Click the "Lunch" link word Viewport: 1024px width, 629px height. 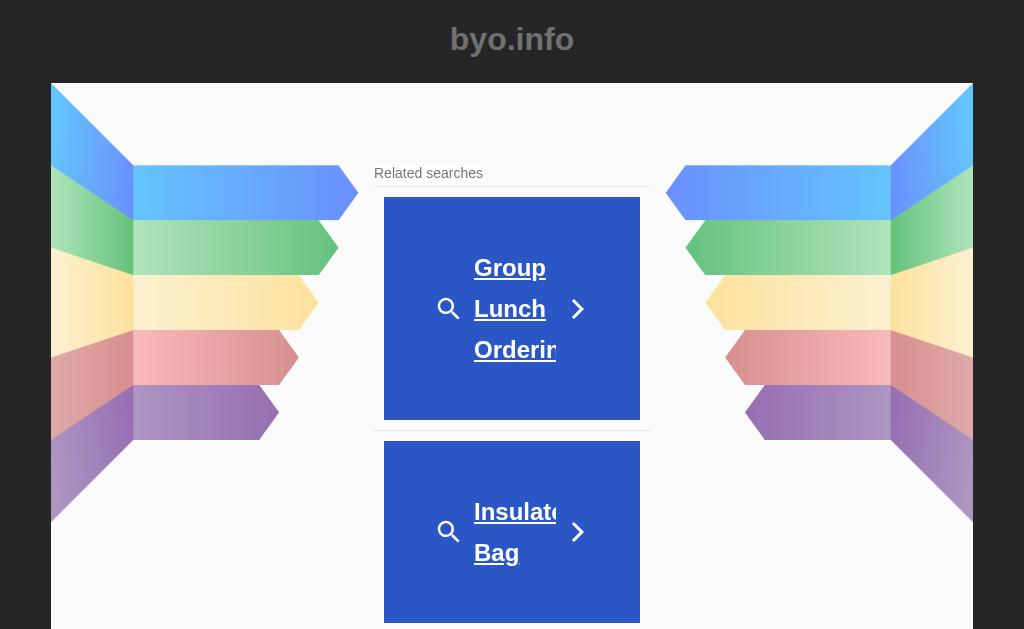510,309
